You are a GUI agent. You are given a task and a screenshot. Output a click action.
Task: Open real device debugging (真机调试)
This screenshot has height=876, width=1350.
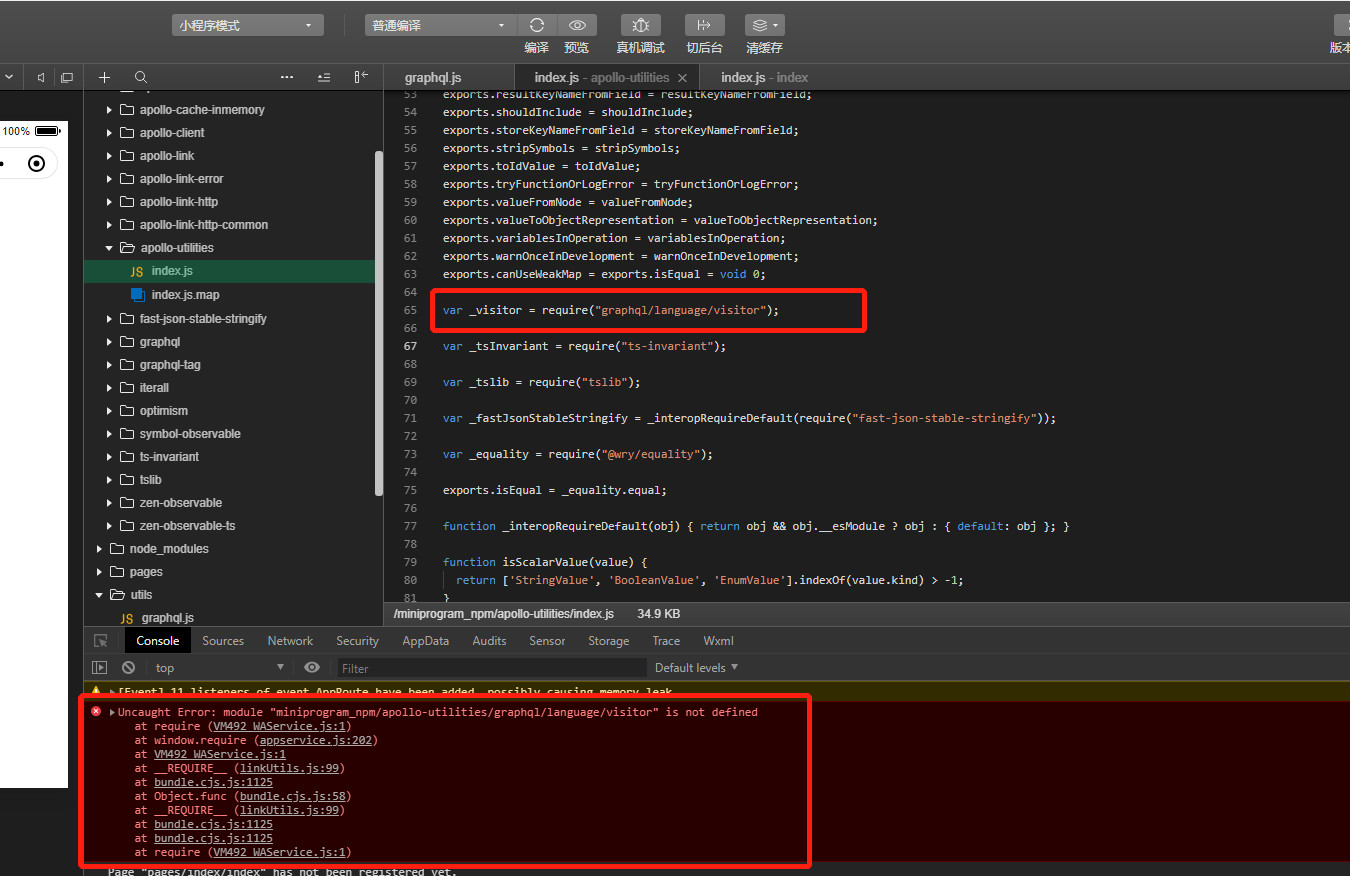click(x=640, y=25)
